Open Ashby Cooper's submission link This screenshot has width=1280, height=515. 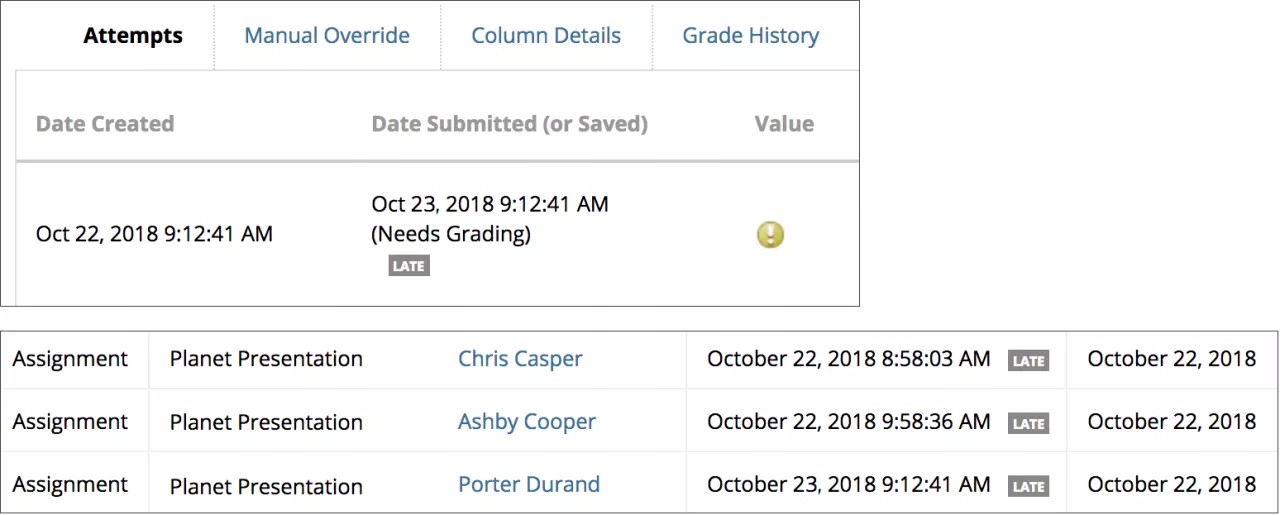pyautogui.click(x=527, y=422)
